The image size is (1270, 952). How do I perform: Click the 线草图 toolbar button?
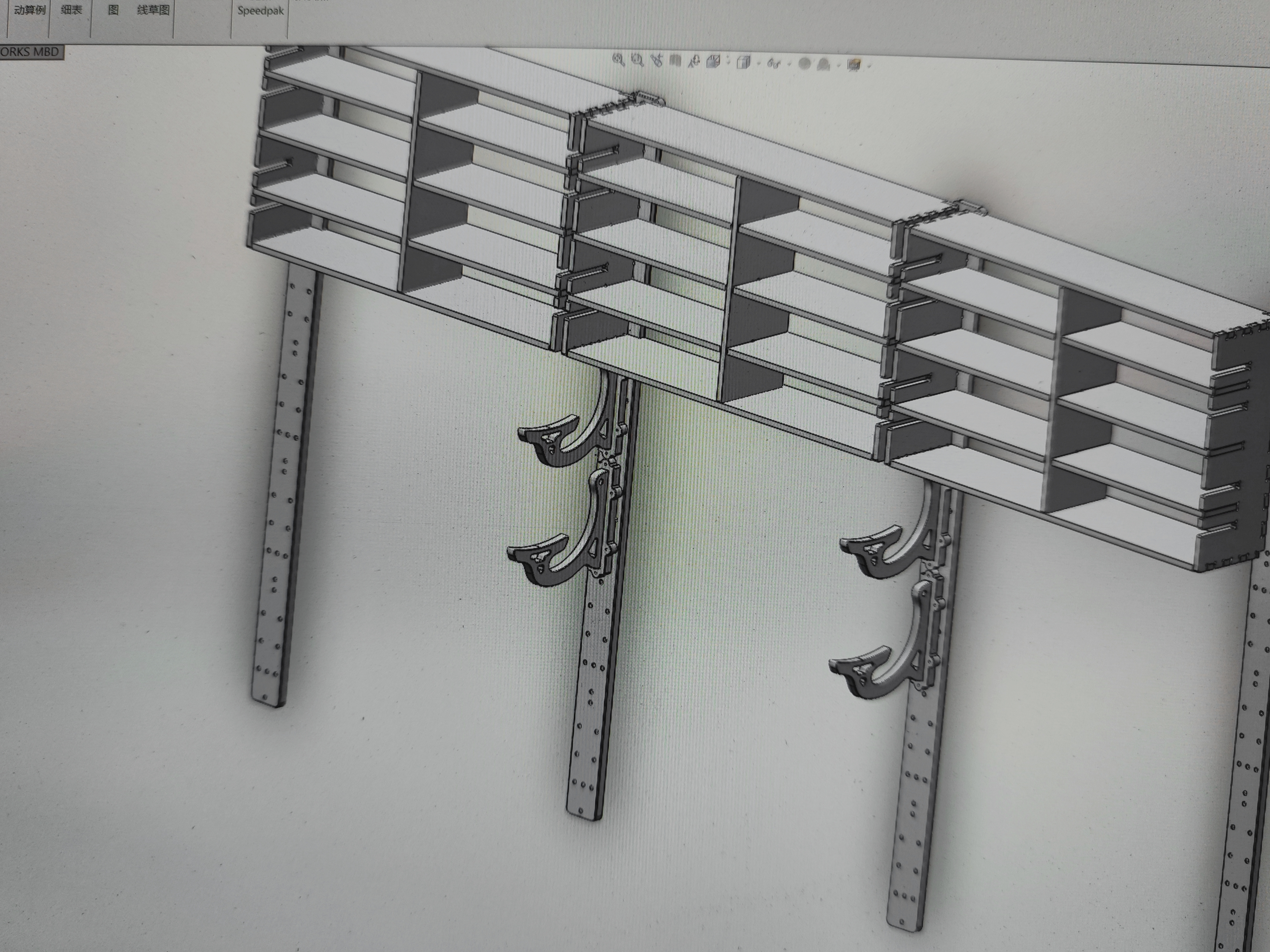tap(153, 10)
